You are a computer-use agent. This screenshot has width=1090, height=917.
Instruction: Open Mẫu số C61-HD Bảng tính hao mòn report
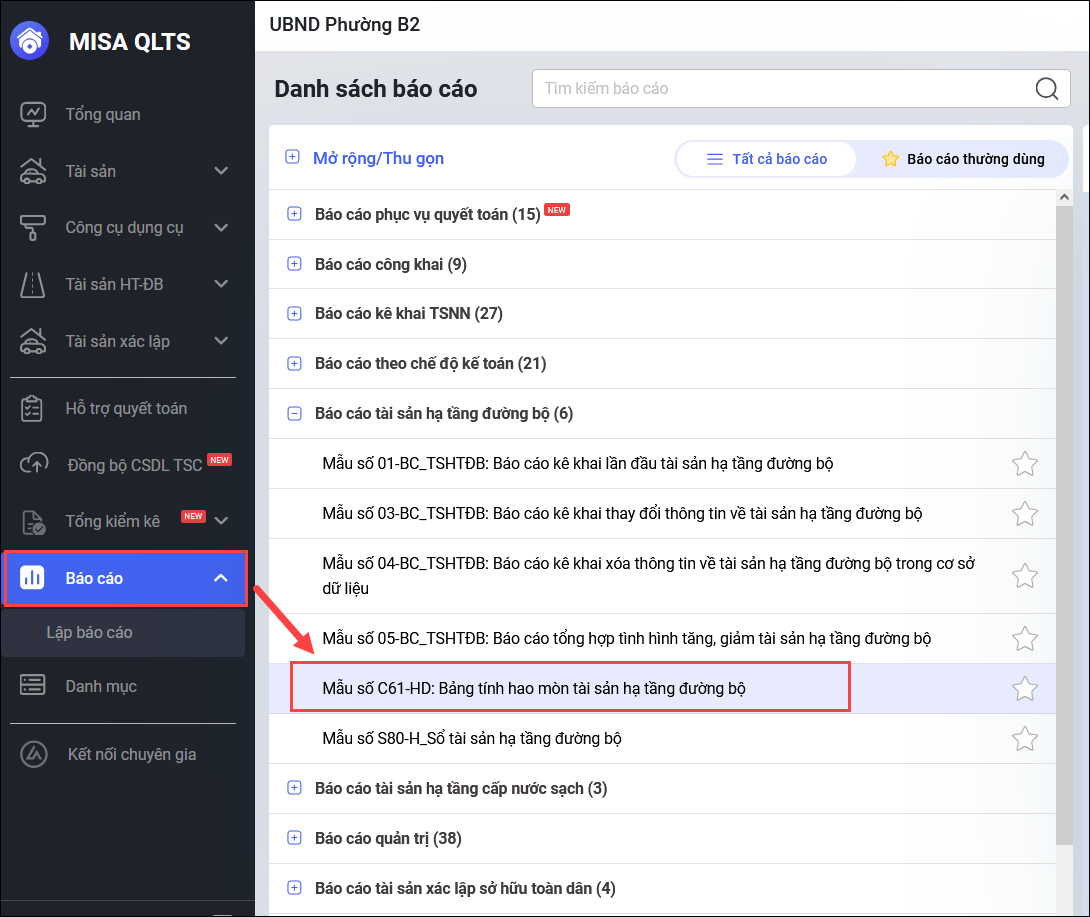[x=534, y=688]
